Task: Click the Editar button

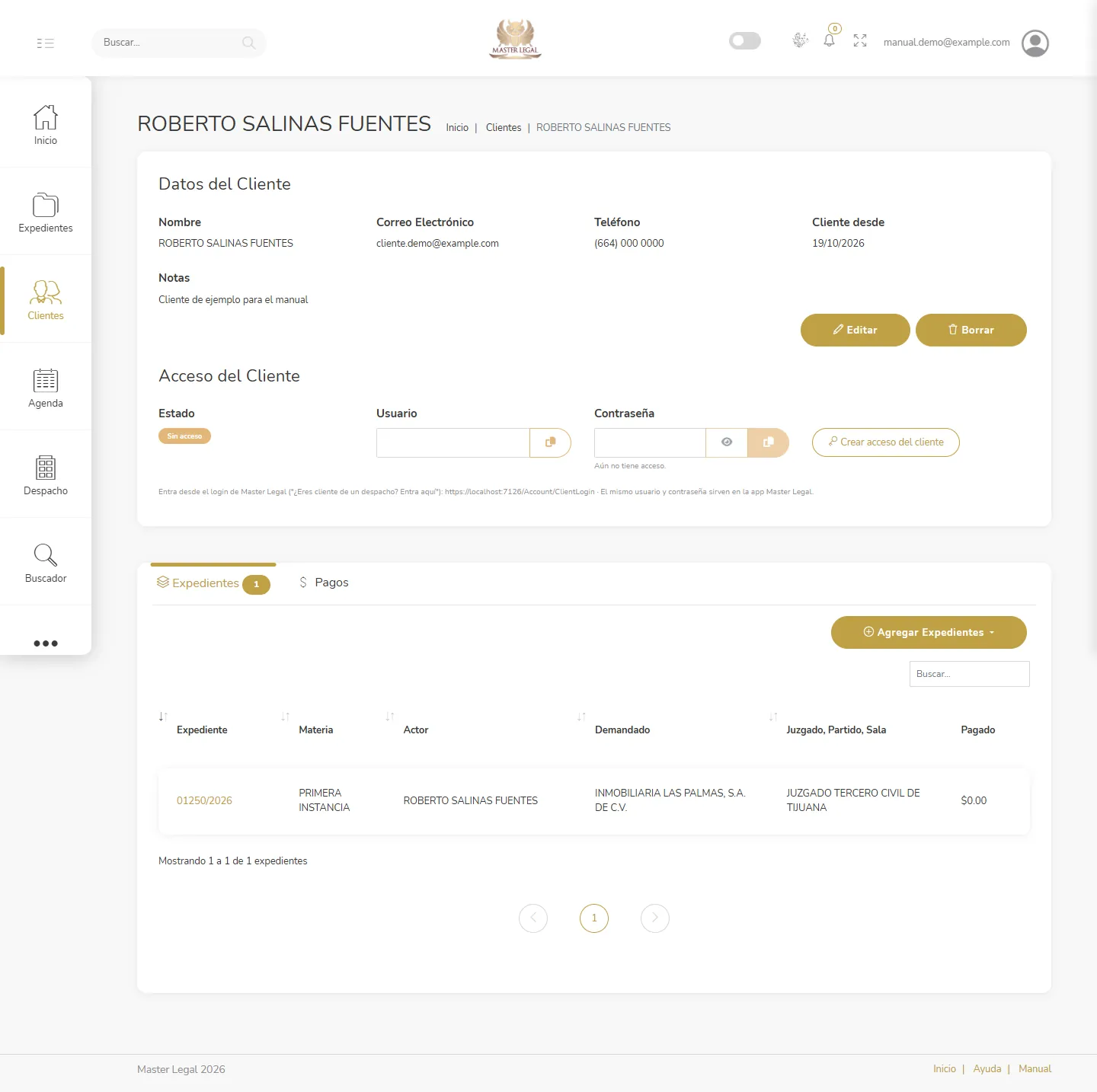Action: tap(855, 330)
